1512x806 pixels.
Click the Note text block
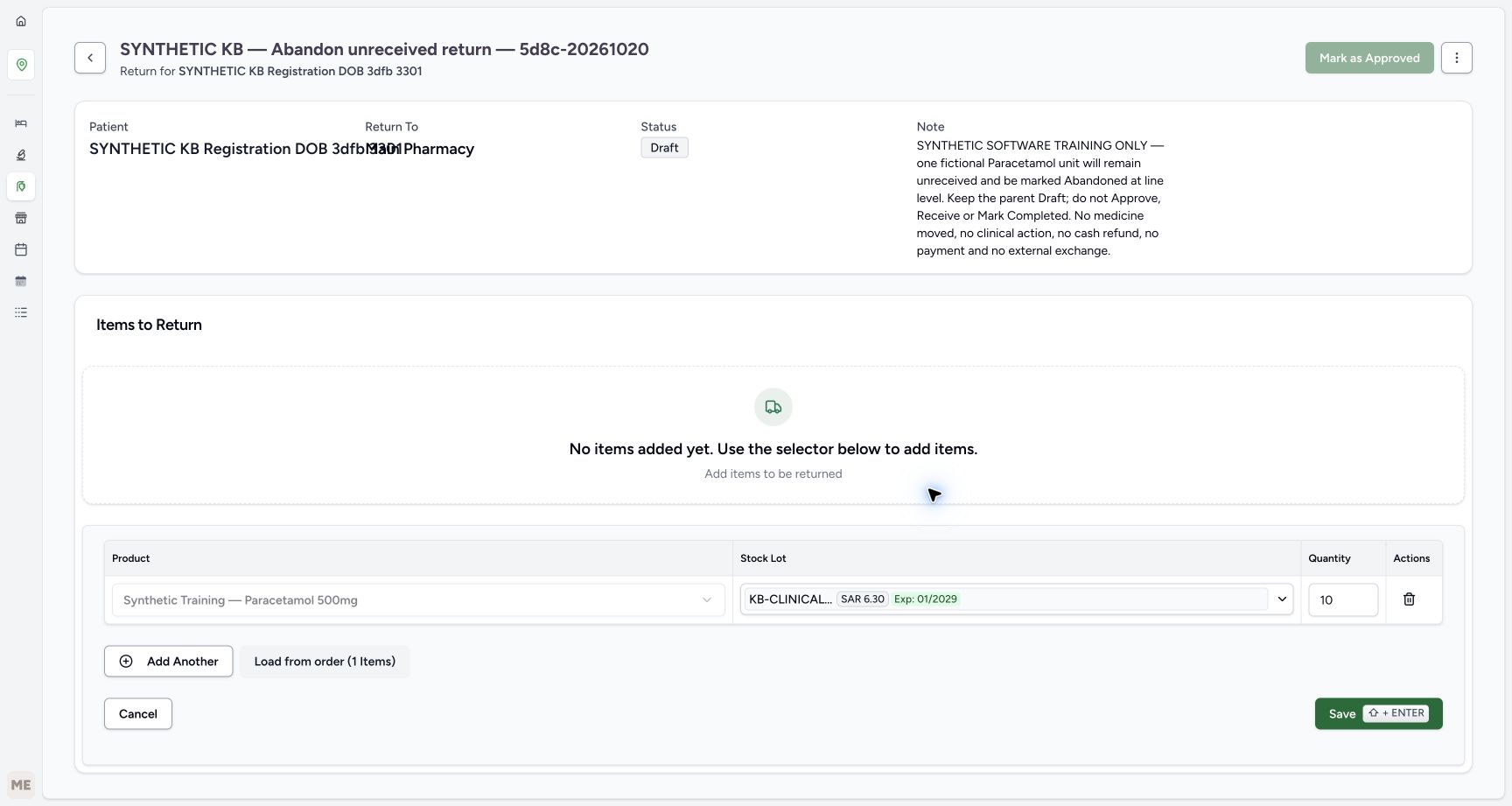click(x=1040, y=198)
